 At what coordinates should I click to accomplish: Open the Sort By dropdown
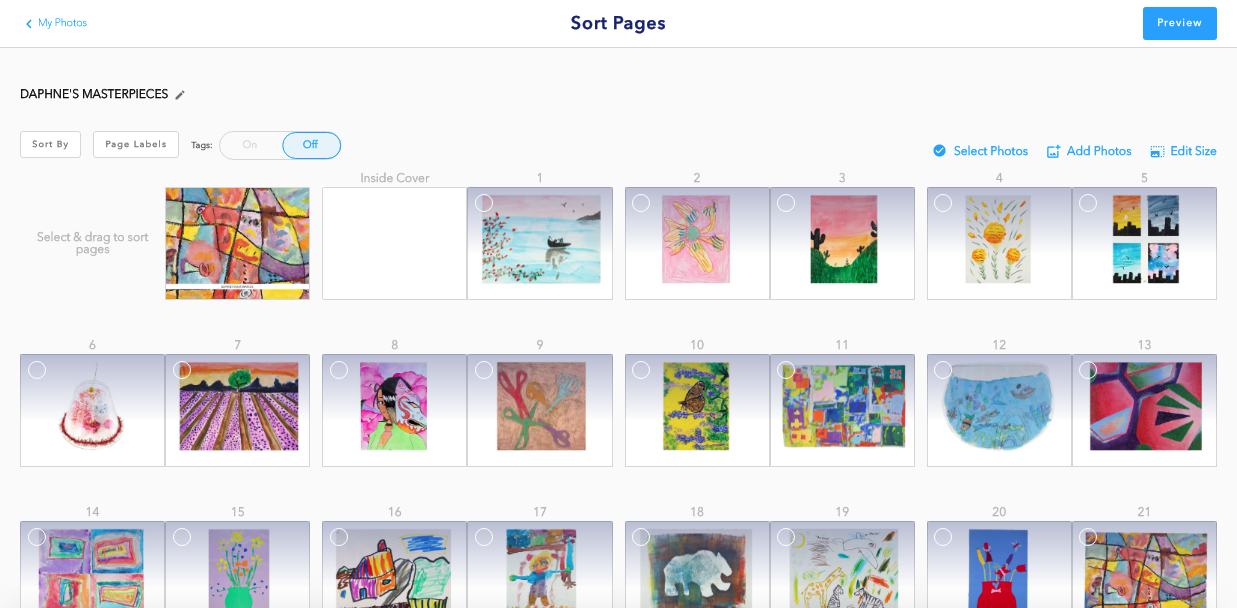click(x=50, y=144)
